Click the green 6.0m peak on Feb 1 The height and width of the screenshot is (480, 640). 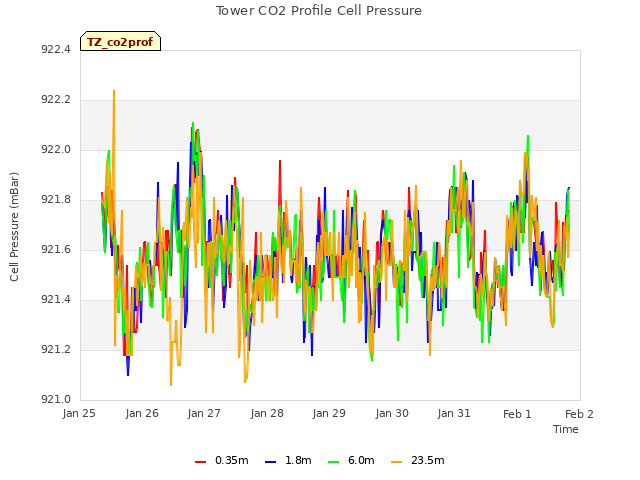[528, 136]
